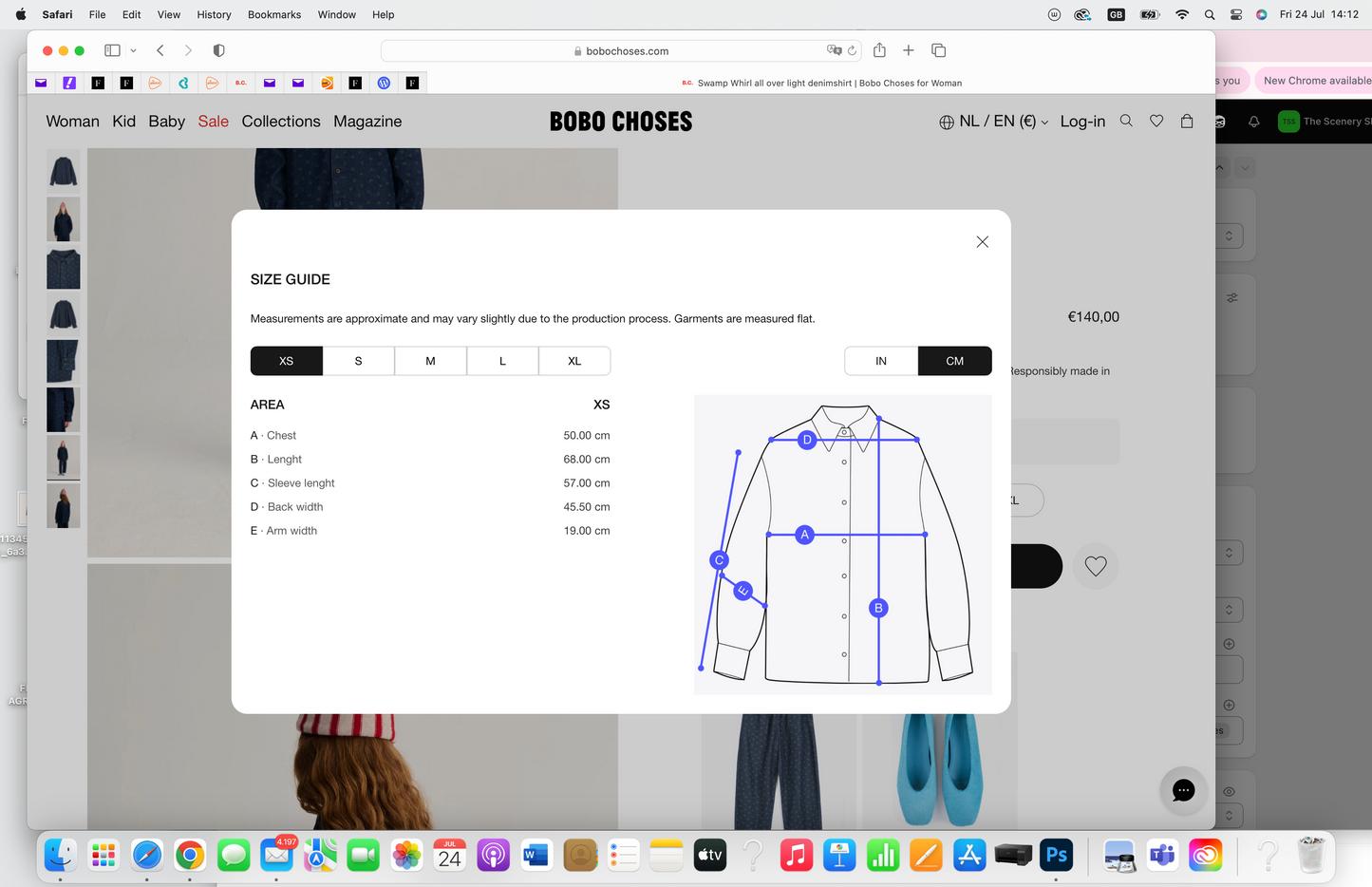Add product to wishlist heart button
This screenshot has height=887, width=1372.
point(1096,566)
